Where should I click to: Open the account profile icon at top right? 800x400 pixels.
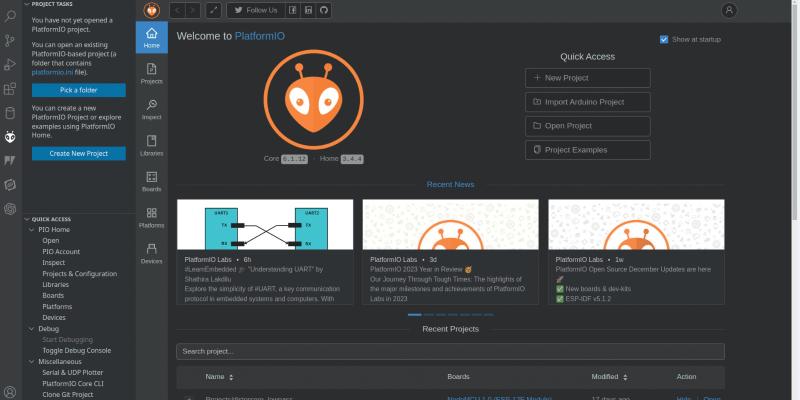(x=729, y=10)
